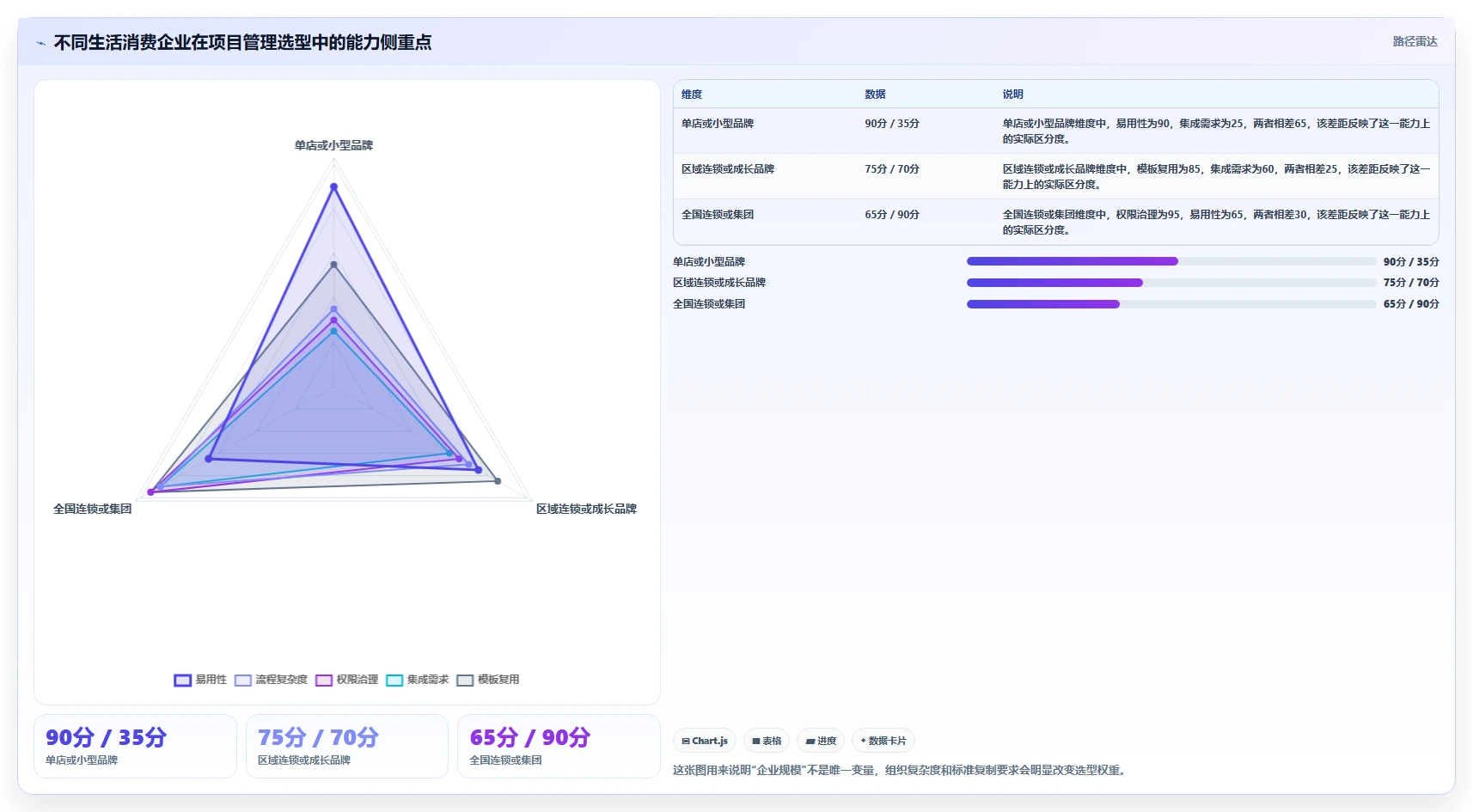
Task: Click the small icon before the dashboard title
Action: [x=40, y=43]
